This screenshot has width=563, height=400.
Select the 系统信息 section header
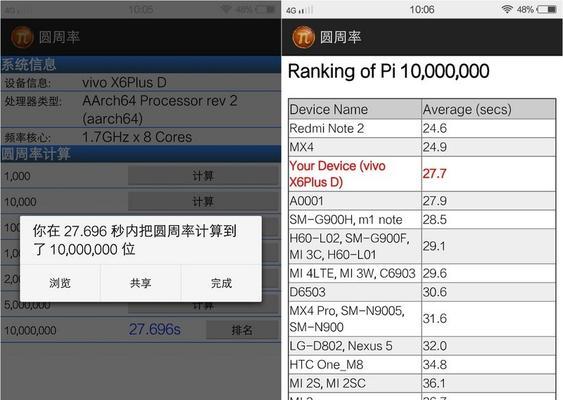(x=141, y=65)
